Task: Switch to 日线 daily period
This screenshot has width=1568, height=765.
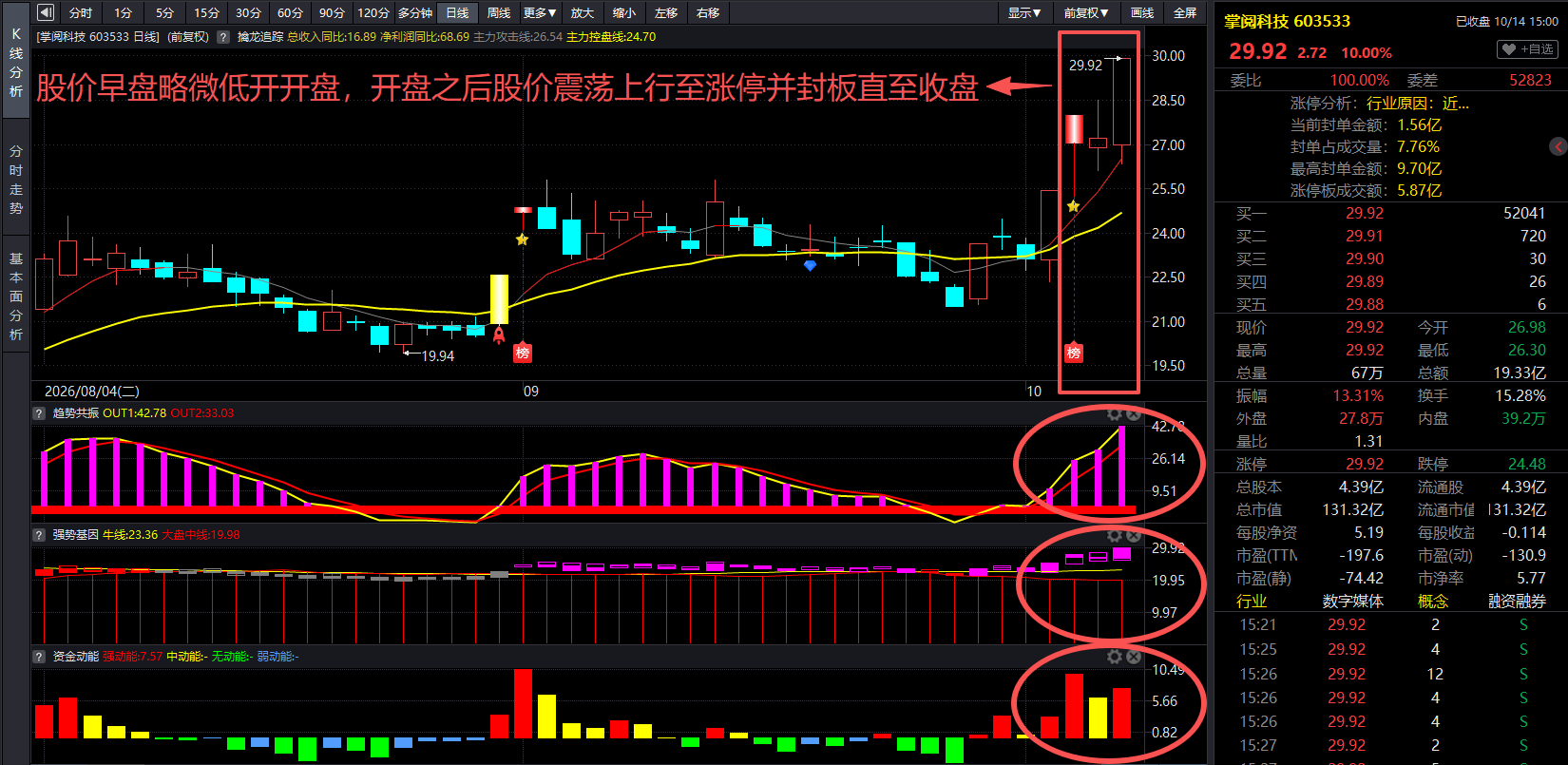Action: (x=457, y=12)
